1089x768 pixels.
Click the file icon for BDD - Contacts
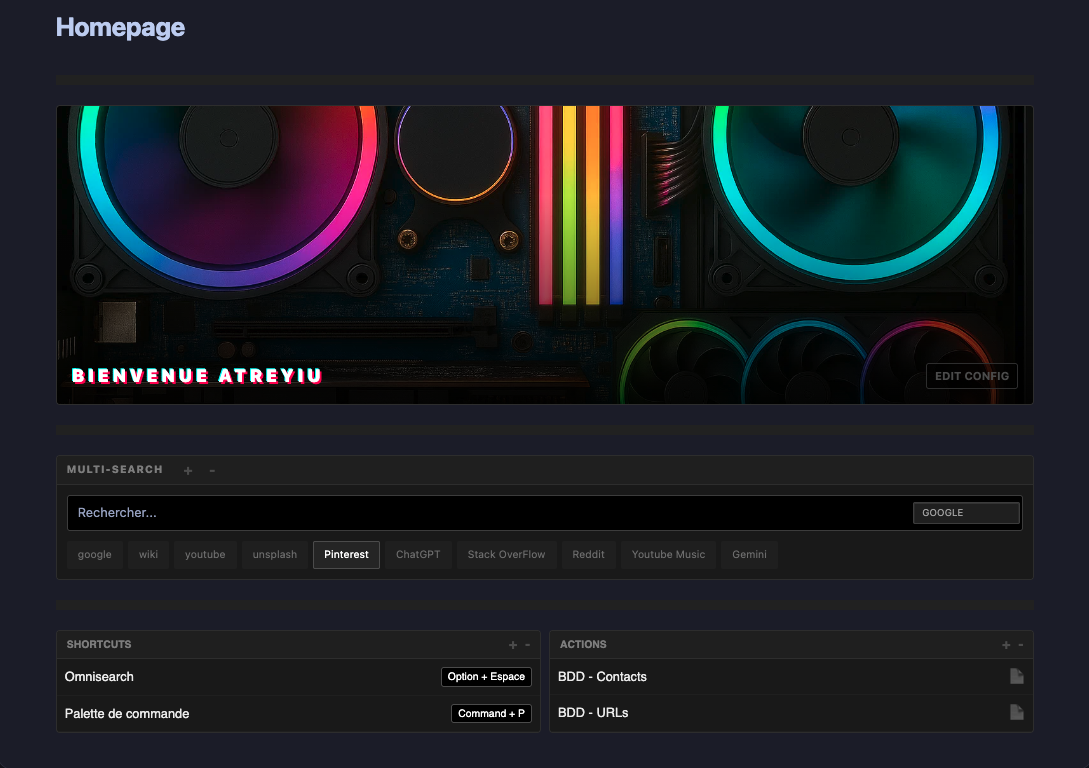1016,677
